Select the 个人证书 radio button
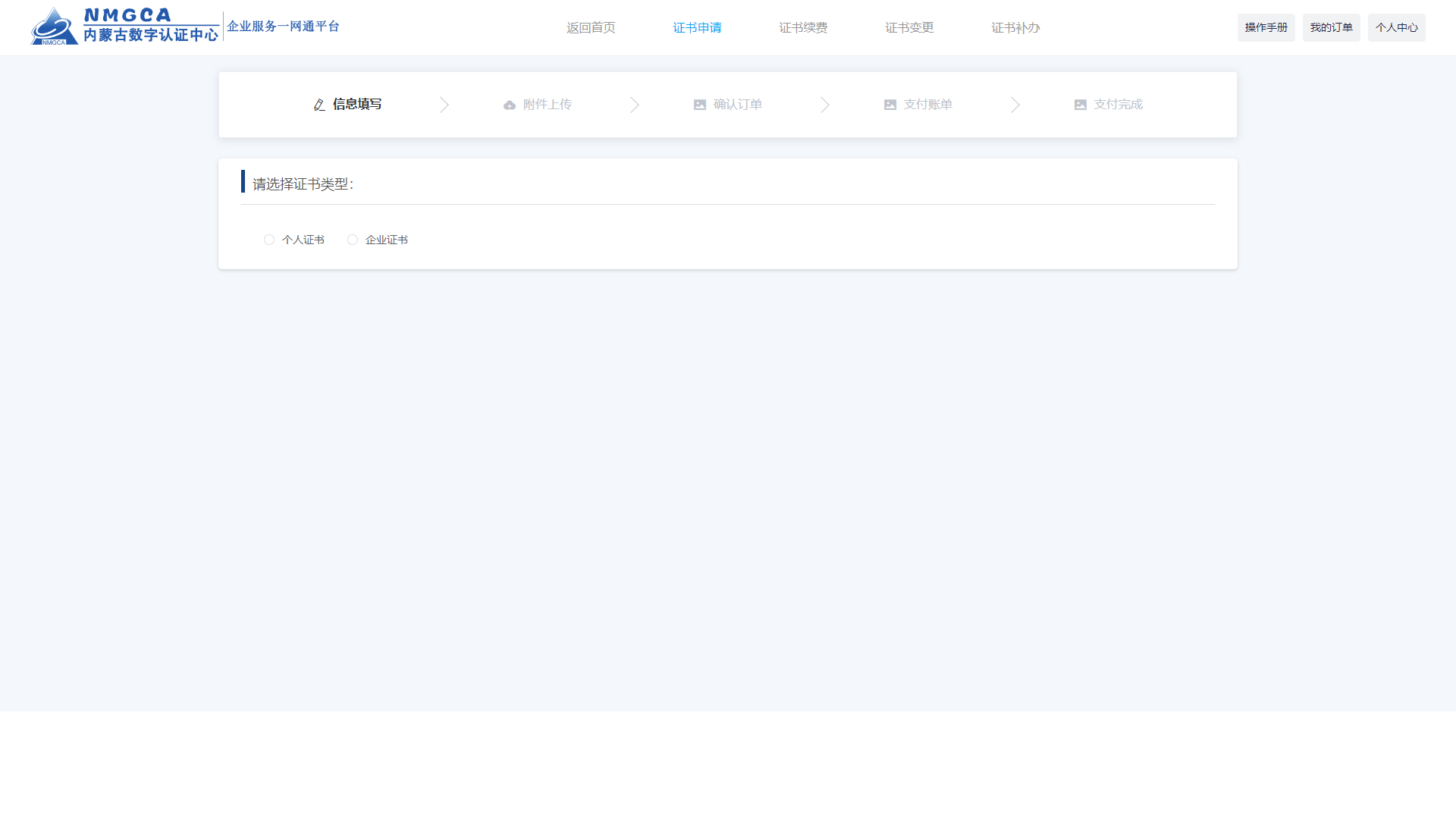 pyautogui.click(x=269, y=240)
